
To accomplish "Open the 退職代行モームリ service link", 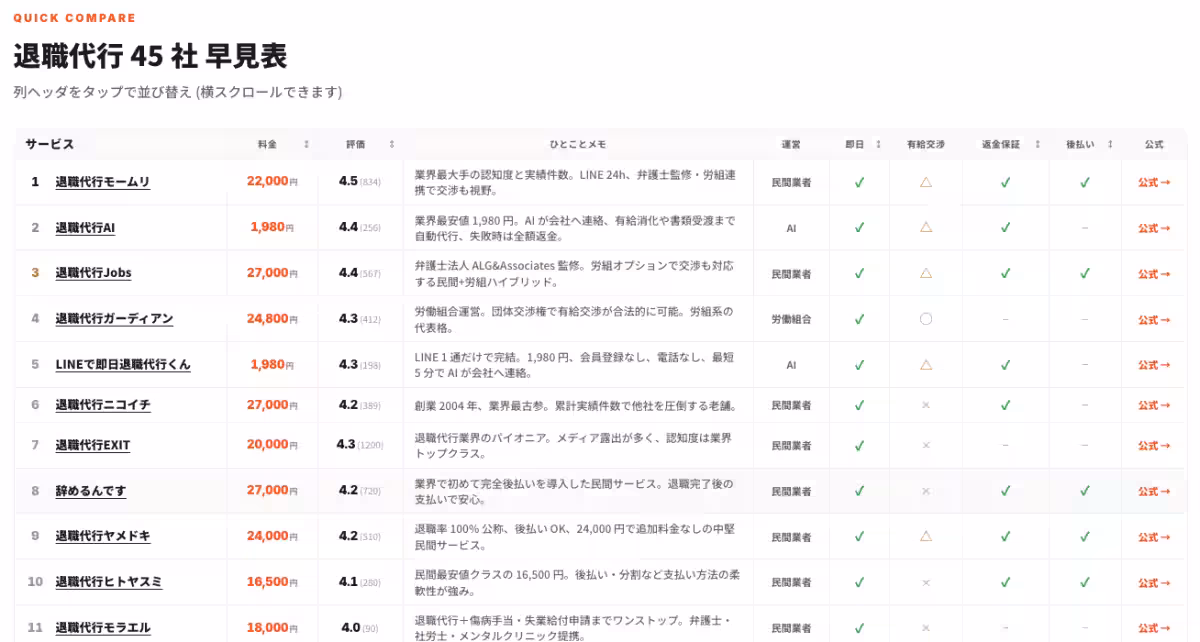I will click(102, 182).
